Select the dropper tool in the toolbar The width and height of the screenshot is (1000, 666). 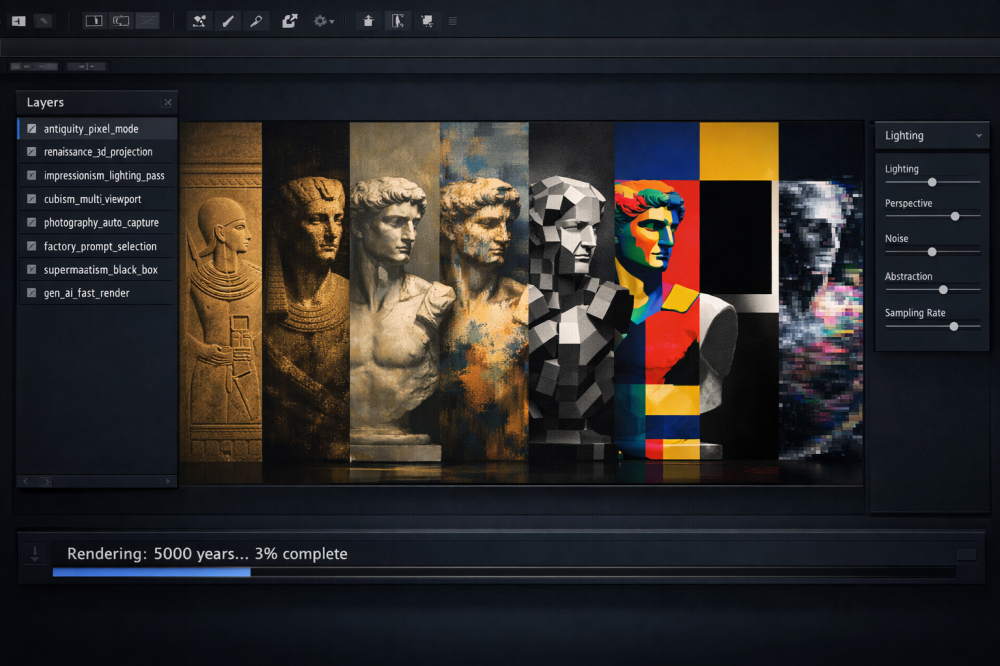(x=256, y=20)
